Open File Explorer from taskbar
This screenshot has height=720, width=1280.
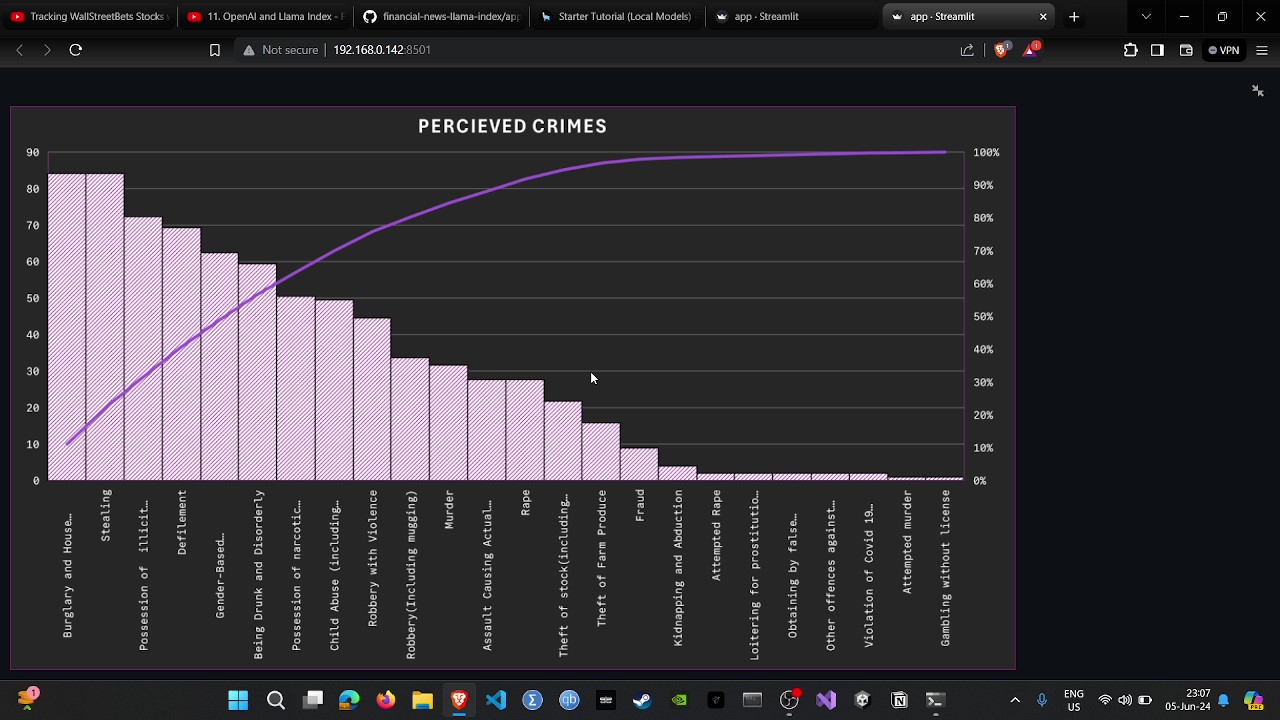click(422, 700)
